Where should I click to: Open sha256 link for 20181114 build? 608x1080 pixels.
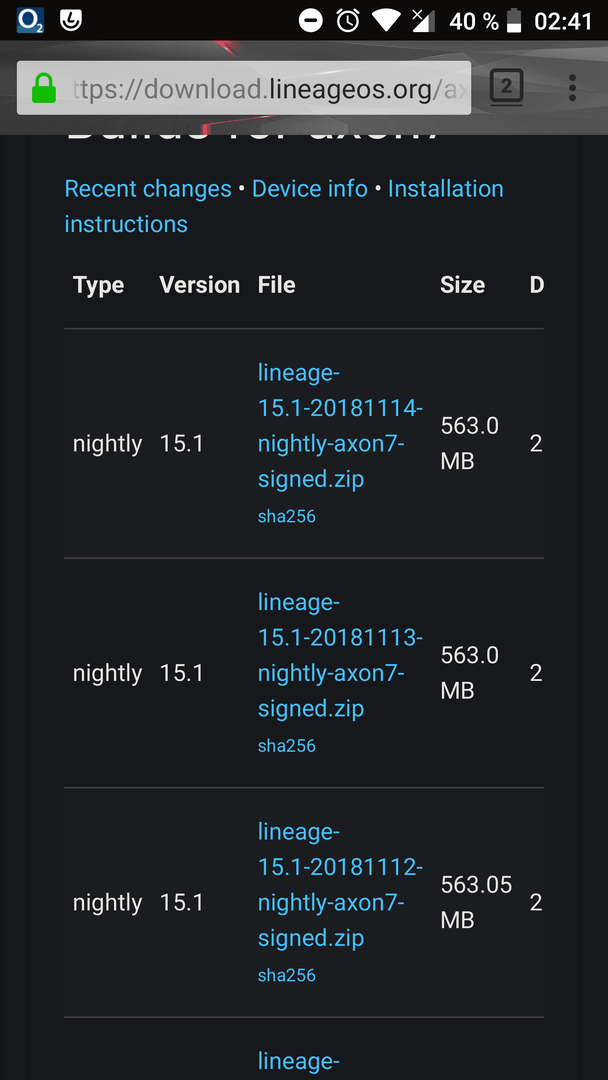286,517
